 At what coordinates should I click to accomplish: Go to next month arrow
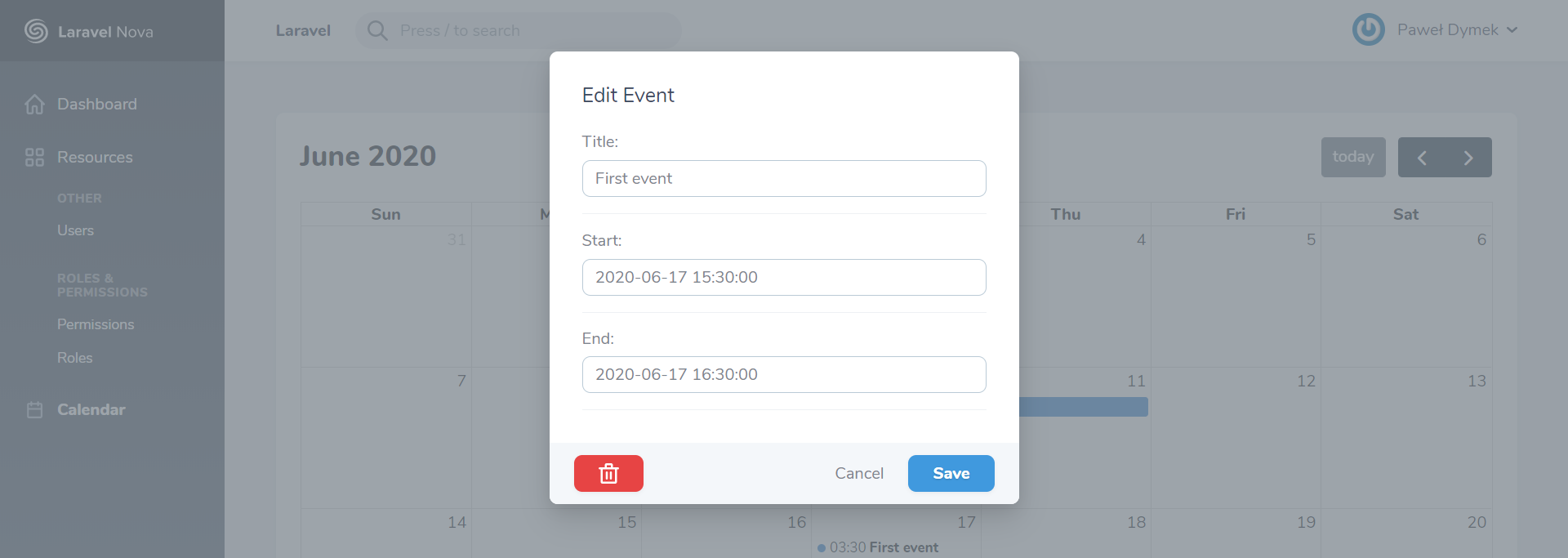coord(1468,158)
